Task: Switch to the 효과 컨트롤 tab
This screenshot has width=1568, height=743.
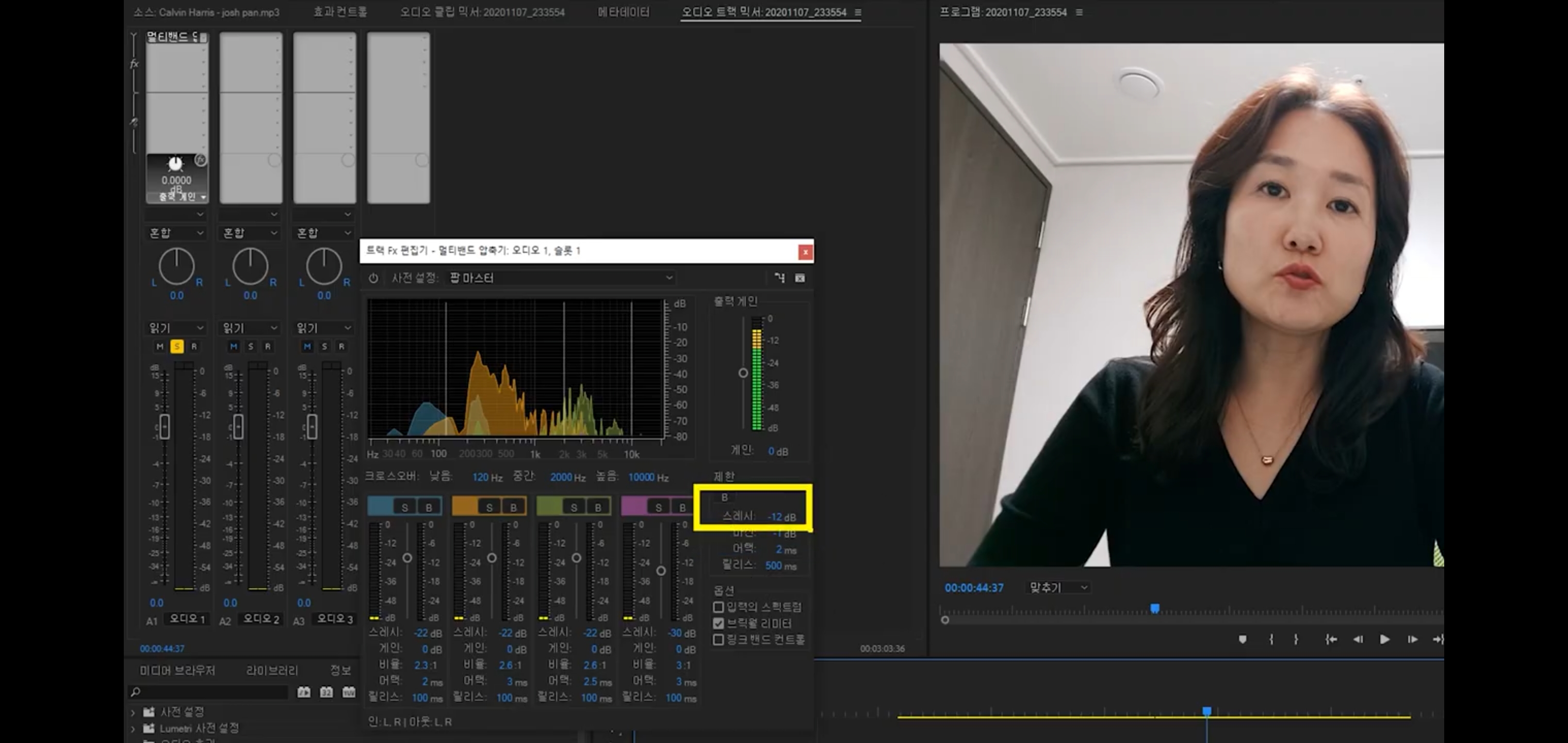Action: [340, 12]
